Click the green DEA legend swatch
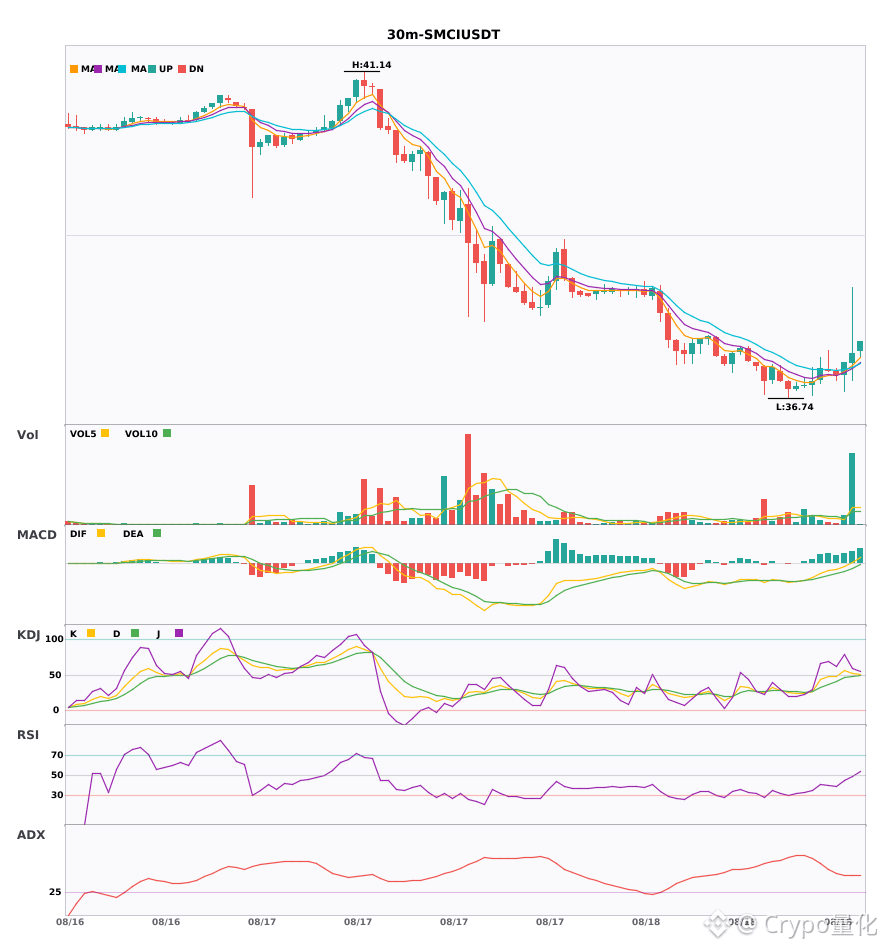Image resolution: width=885 pixels, height=950 pixels. 157,533
